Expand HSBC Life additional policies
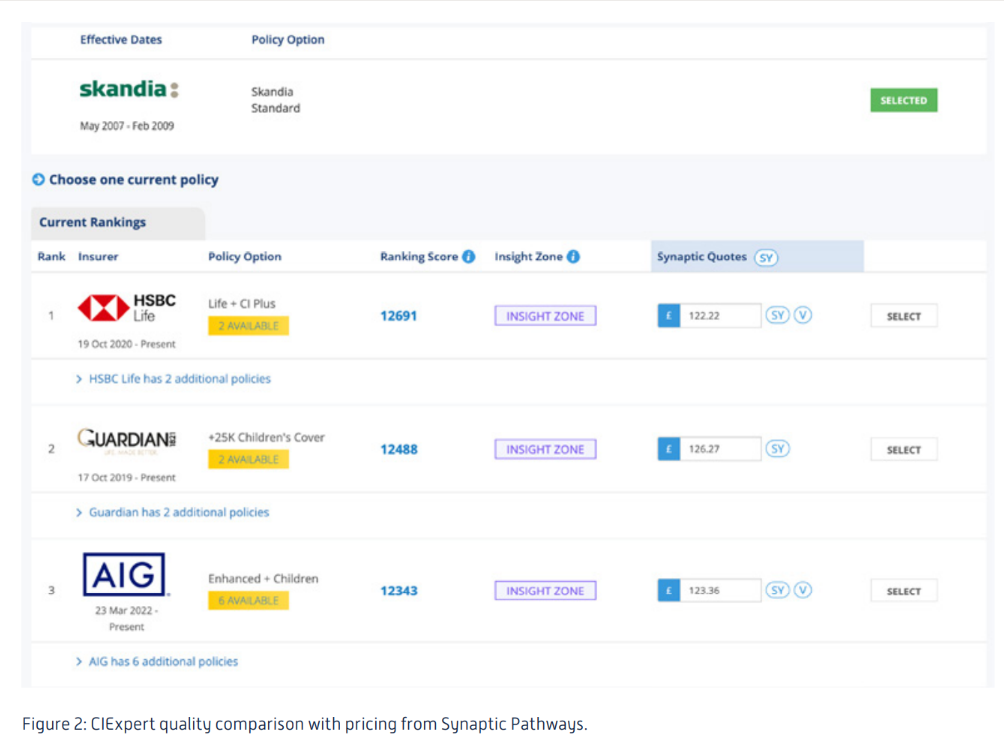Screen dimensions: 1004x745 tap(174, 379)
